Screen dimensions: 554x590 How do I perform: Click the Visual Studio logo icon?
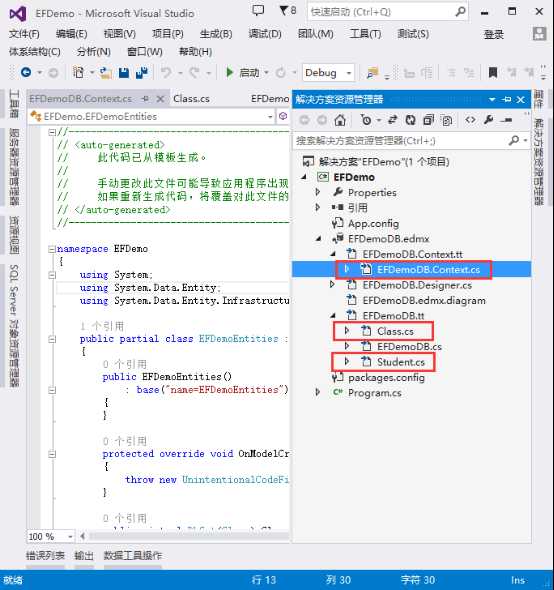18,14
